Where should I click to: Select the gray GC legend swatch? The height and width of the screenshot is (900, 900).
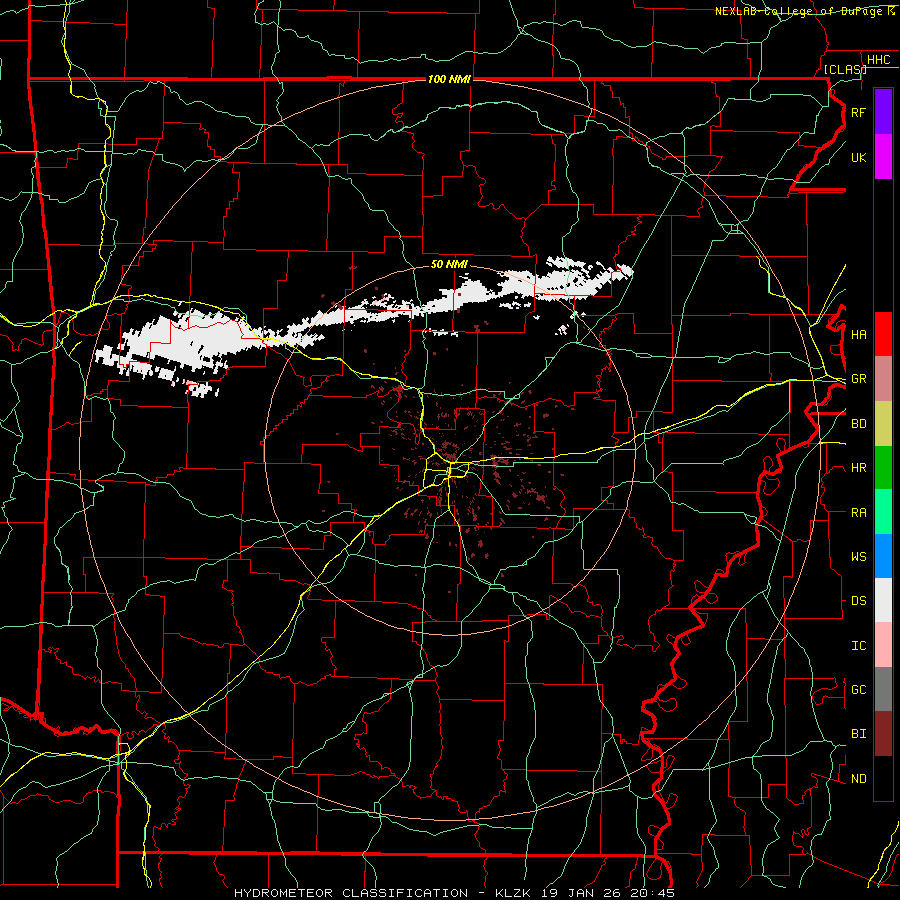pyautogui.click(x=883, y=689)
